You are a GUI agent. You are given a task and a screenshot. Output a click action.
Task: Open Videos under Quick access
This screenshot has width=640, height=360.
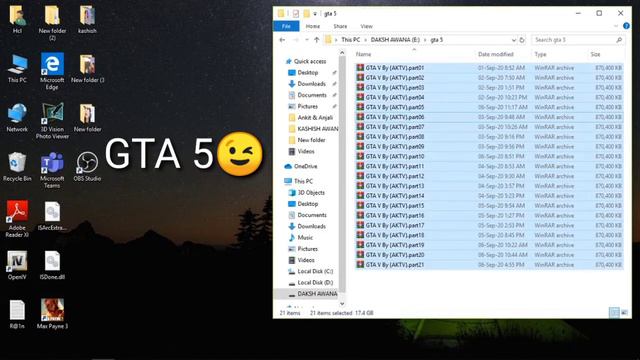coord(306,151)
